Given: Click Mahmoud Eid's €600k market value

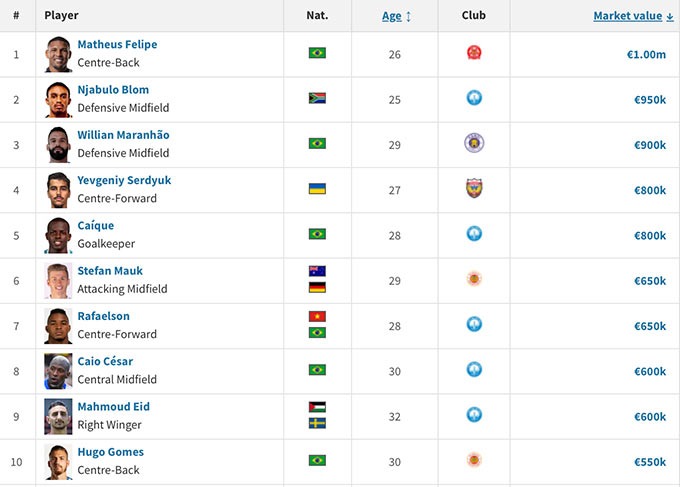Looking at the screenshot, I should (649, 416).
